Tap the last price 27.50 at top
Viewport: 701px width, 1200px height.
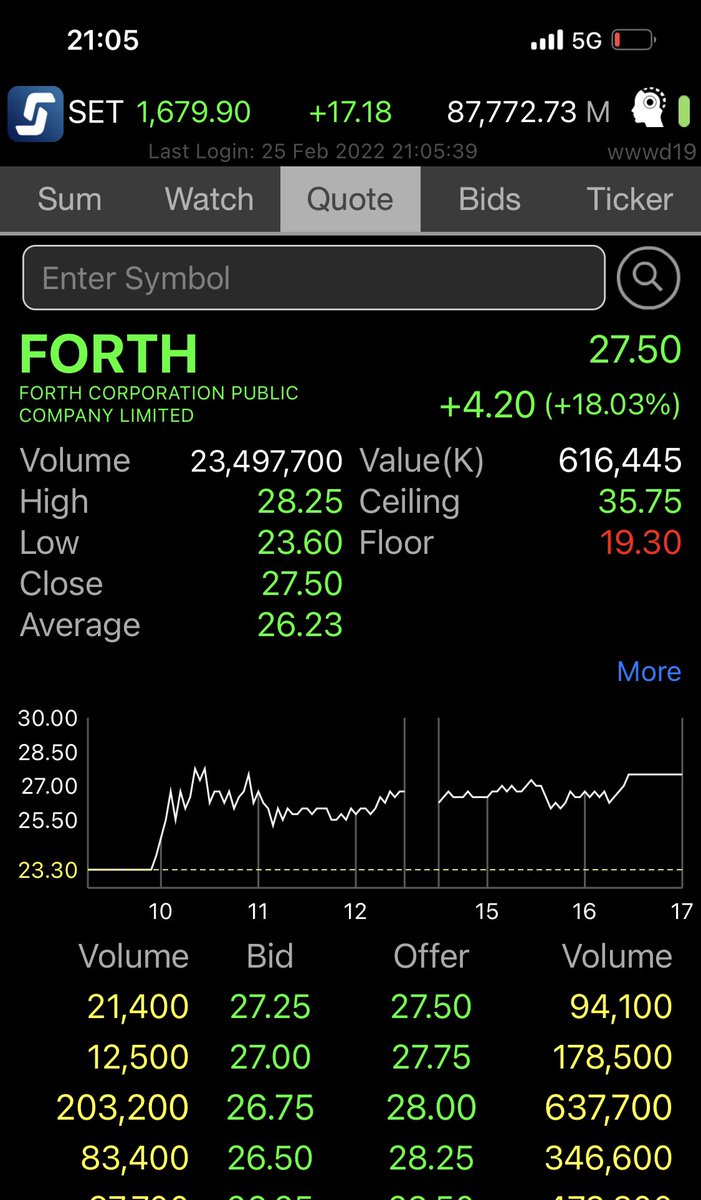point(635,350)
